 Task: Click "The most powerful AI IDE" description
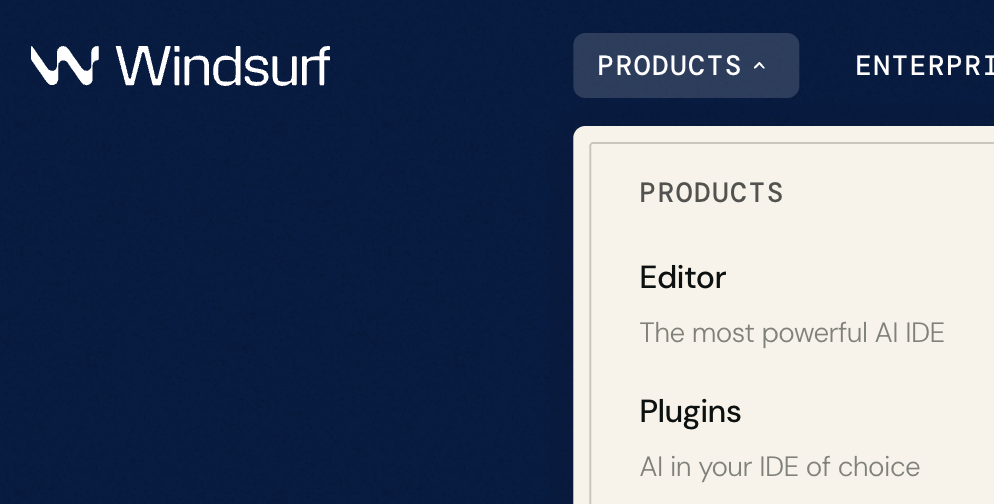point(792,333)
